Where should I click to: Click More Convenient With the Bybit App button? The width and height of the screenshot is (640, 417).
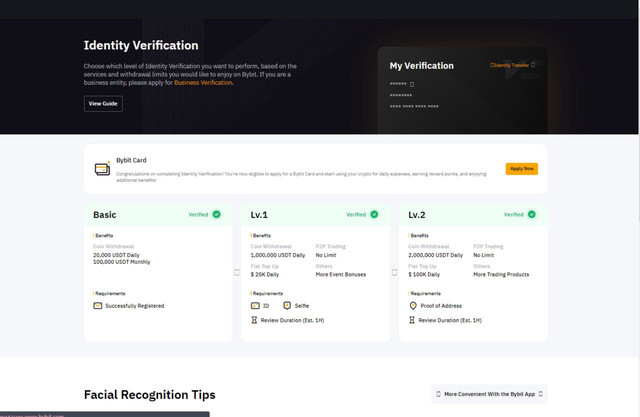(x=489, y=394)
